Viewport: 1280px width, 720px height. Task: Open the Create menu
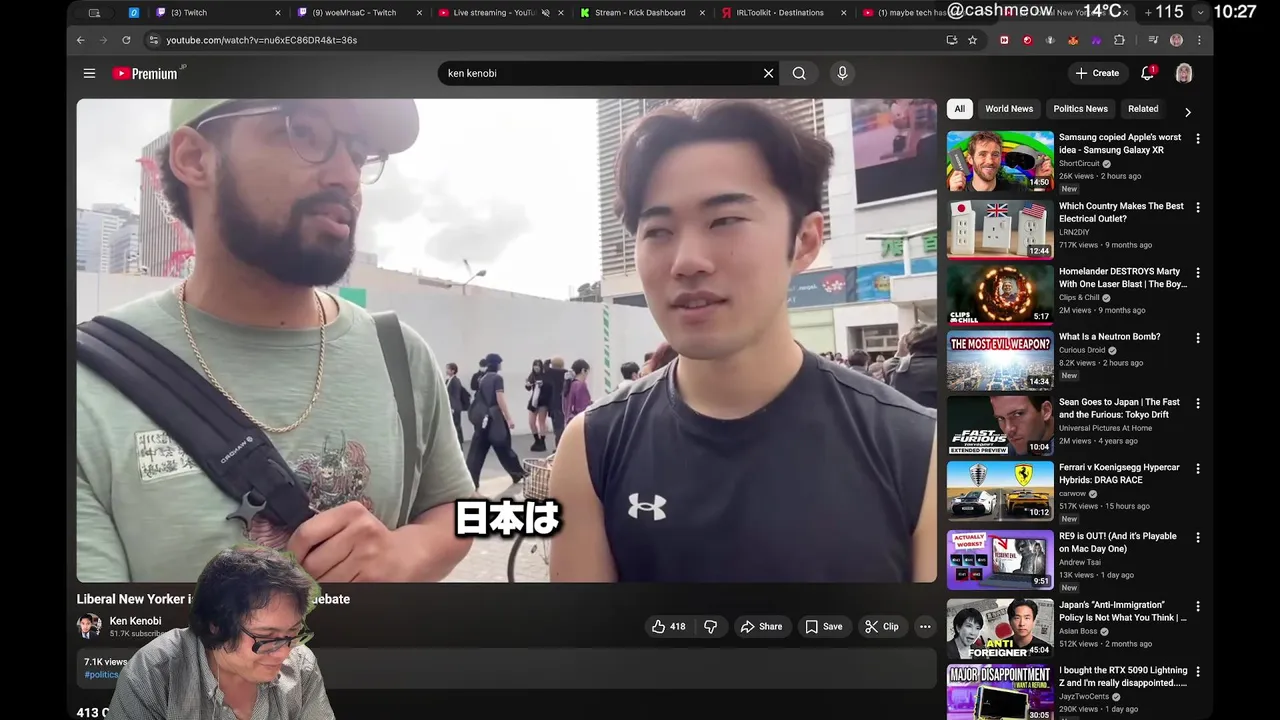coord(1097,73)
